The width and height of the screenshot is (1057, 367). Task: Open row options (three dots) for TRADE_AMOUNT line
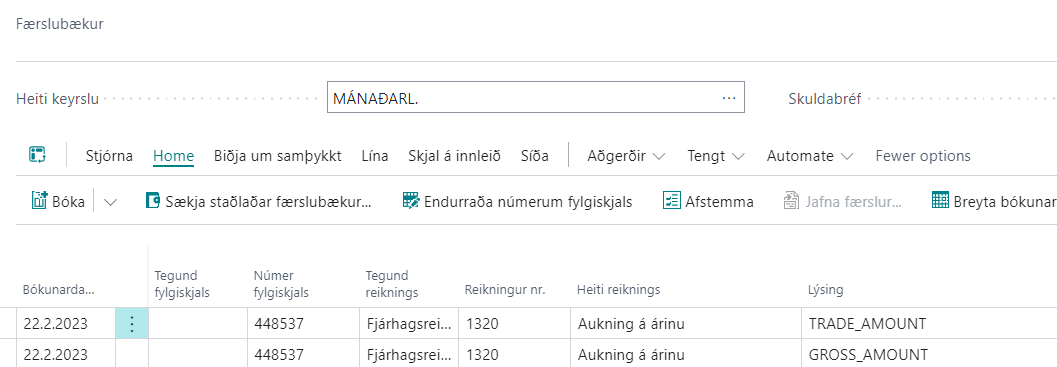[131, 324]
